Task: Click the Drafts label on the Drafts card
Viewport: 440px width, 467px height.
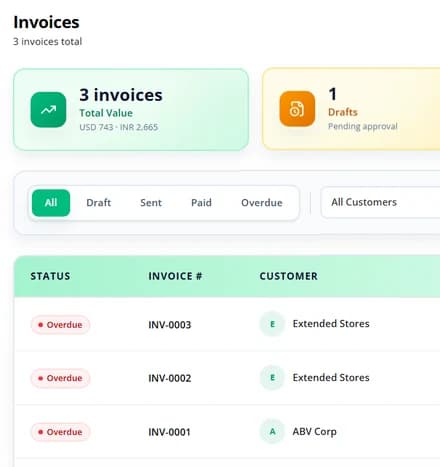Action: point(343,112)
